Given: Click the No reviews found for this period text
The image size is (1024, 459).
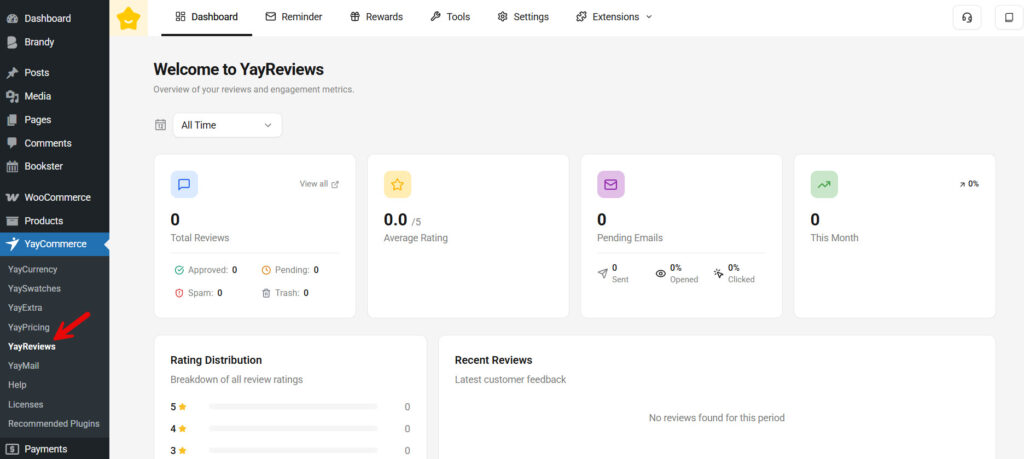Looking at the screenshot, I should click(x=716, y=418).
